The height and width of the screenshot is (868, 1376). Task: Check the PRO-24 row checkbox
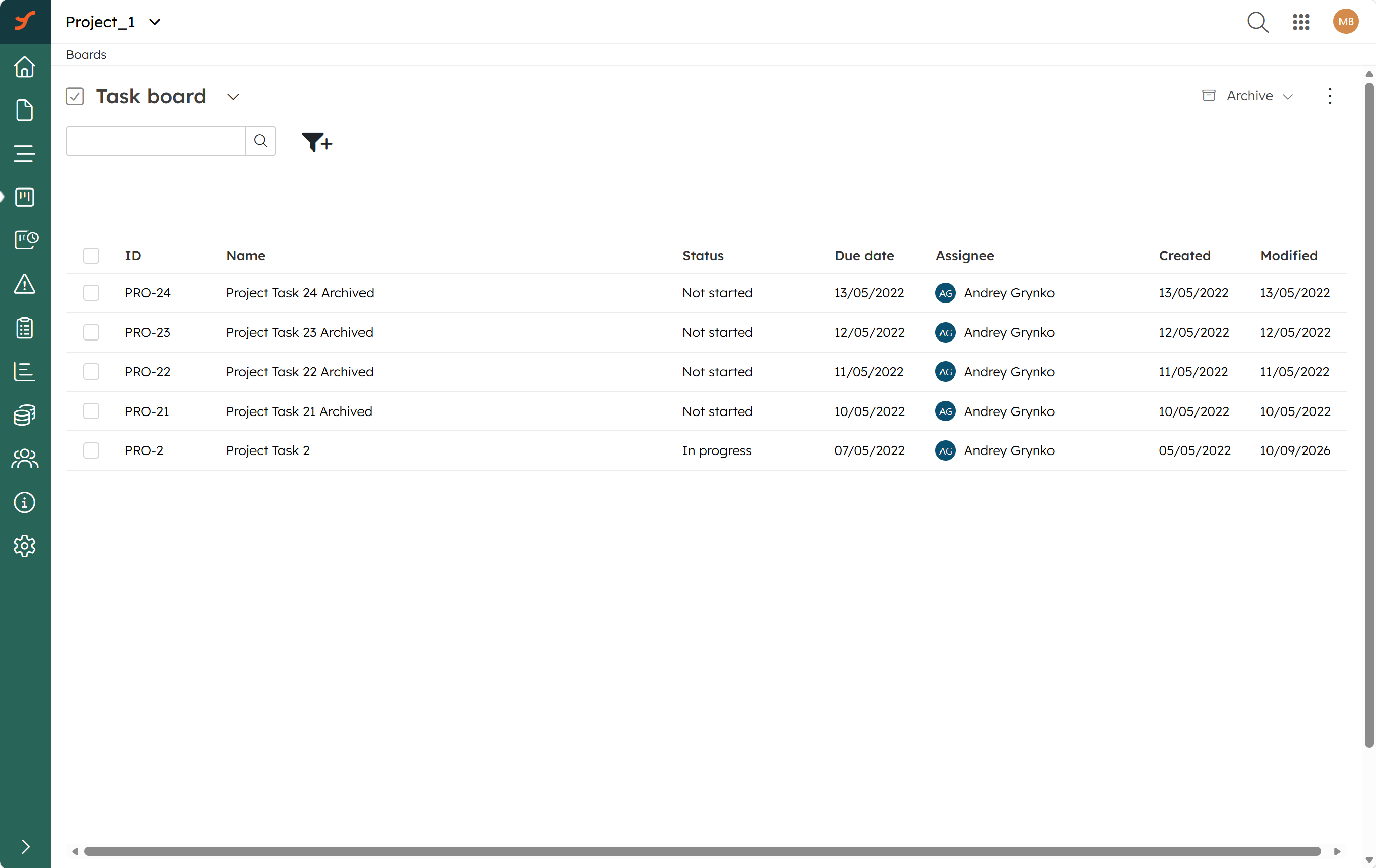pyautogui.click(x=91, y=293)
